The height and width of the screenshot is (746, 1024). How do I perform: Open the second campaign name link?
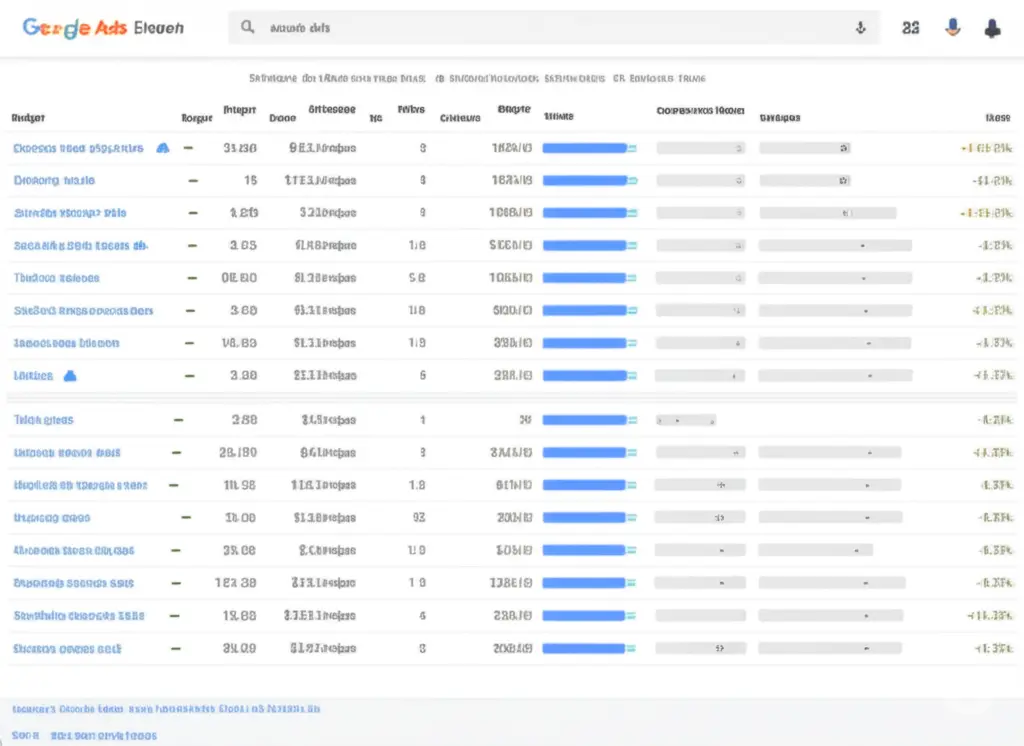(x=54, y=181)
